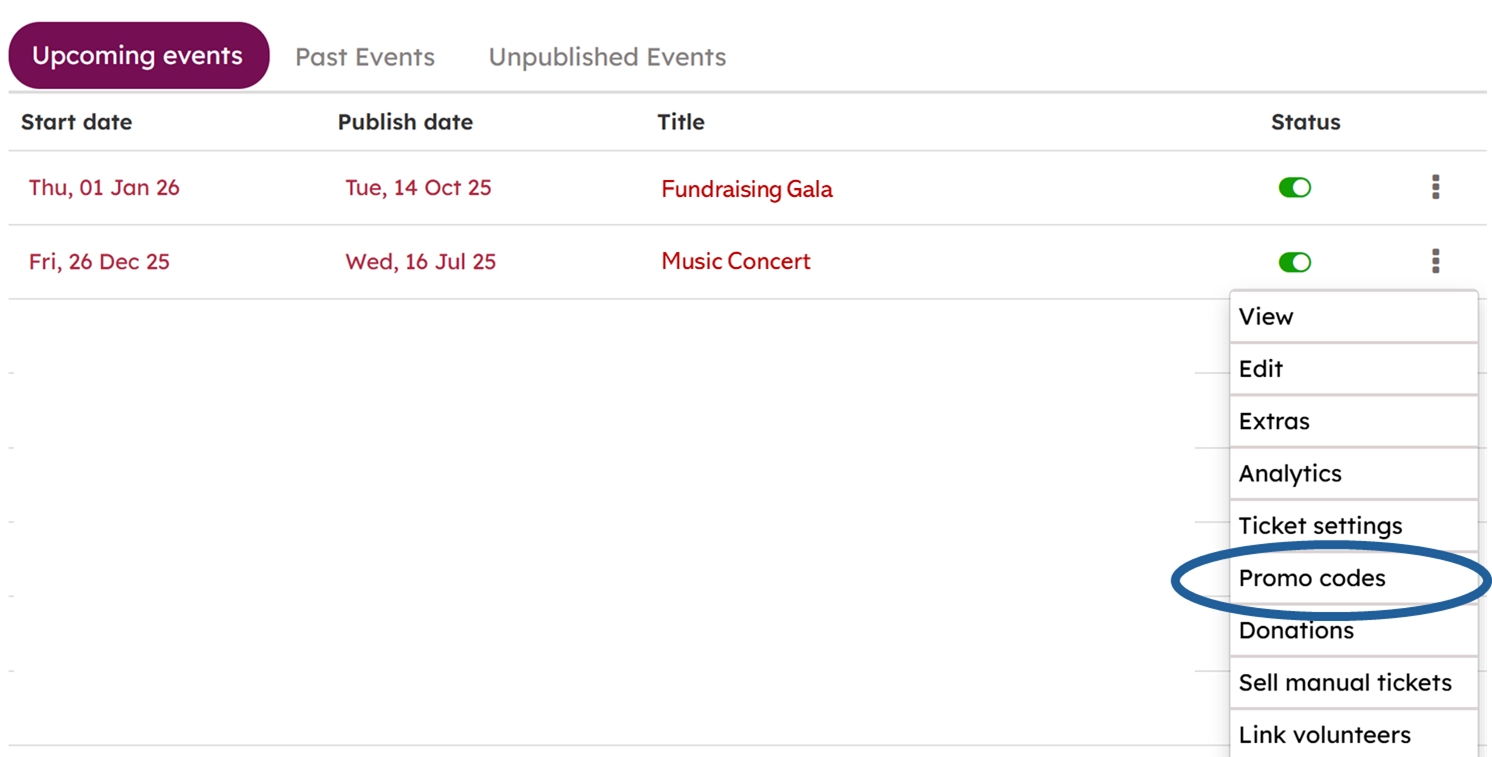1492x757 pixels.
Task: Switch to Past Events tab
Action: click(x=365, y=57)
